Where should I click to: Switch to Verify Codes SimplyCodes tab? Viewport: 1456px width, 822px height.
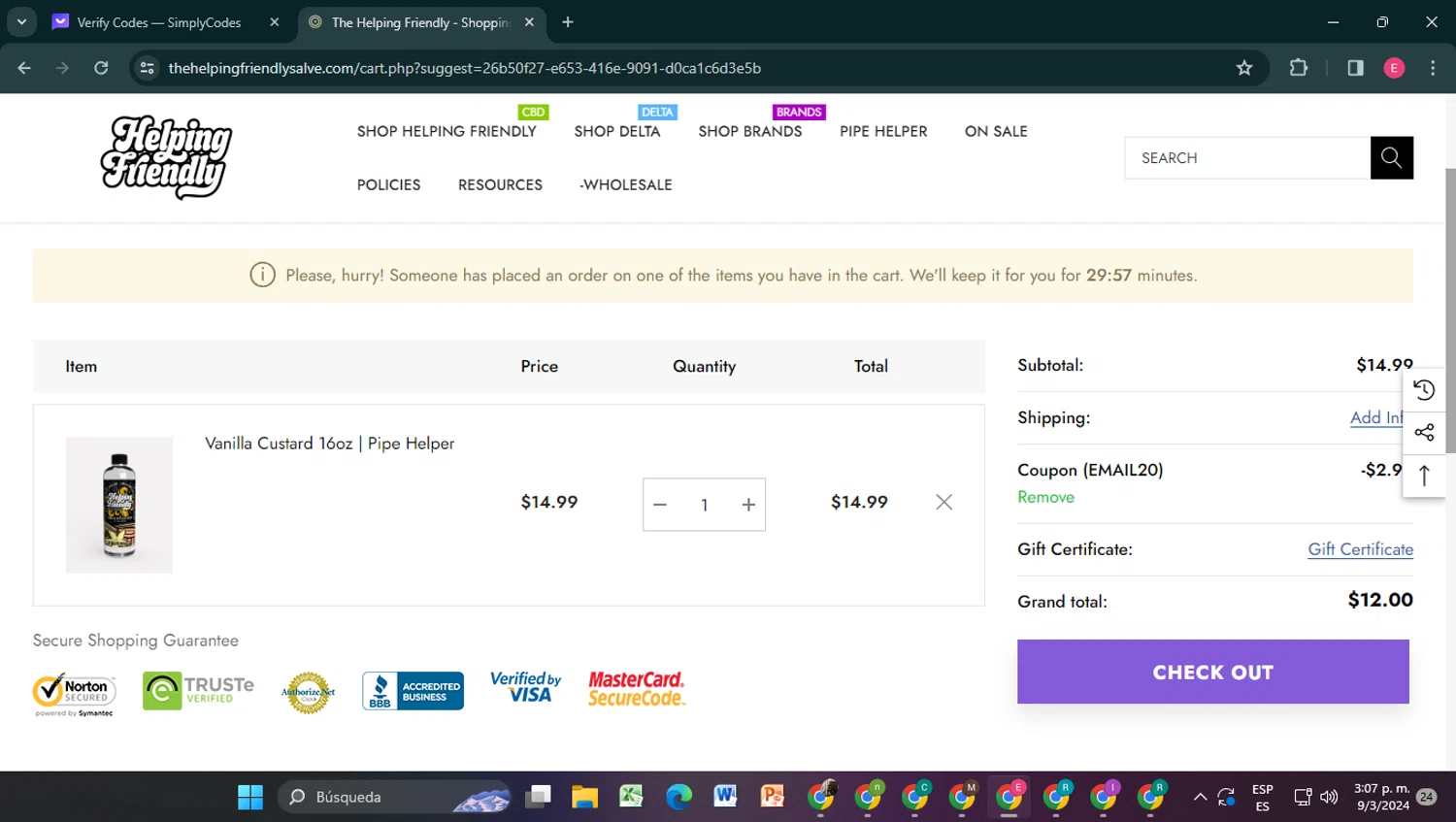point(159,22)
